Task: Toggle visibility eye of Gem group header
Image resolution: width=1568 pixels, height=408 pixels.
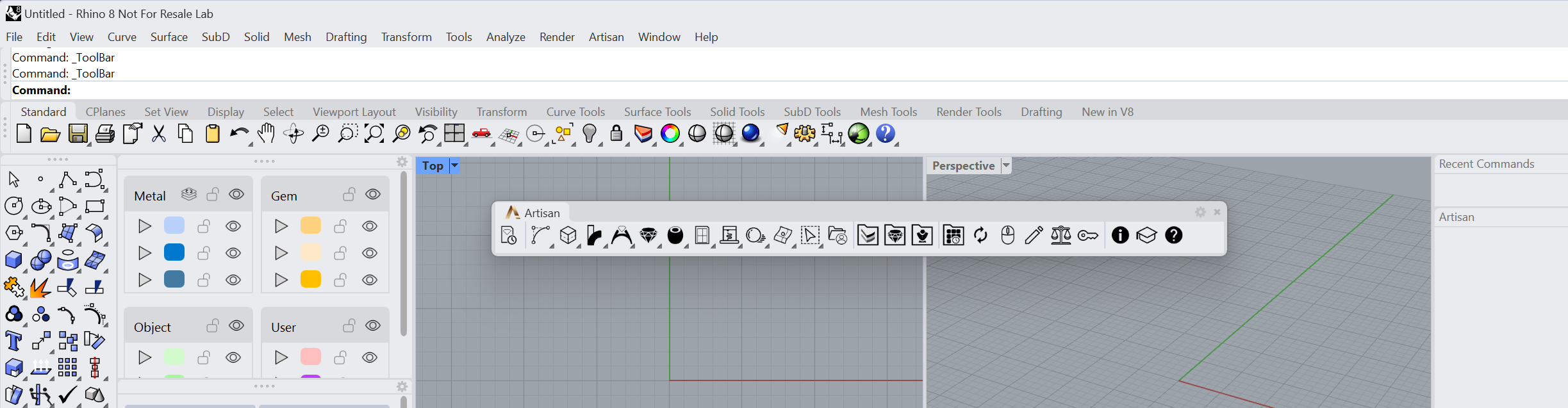Action: click(x=373, y=194)
